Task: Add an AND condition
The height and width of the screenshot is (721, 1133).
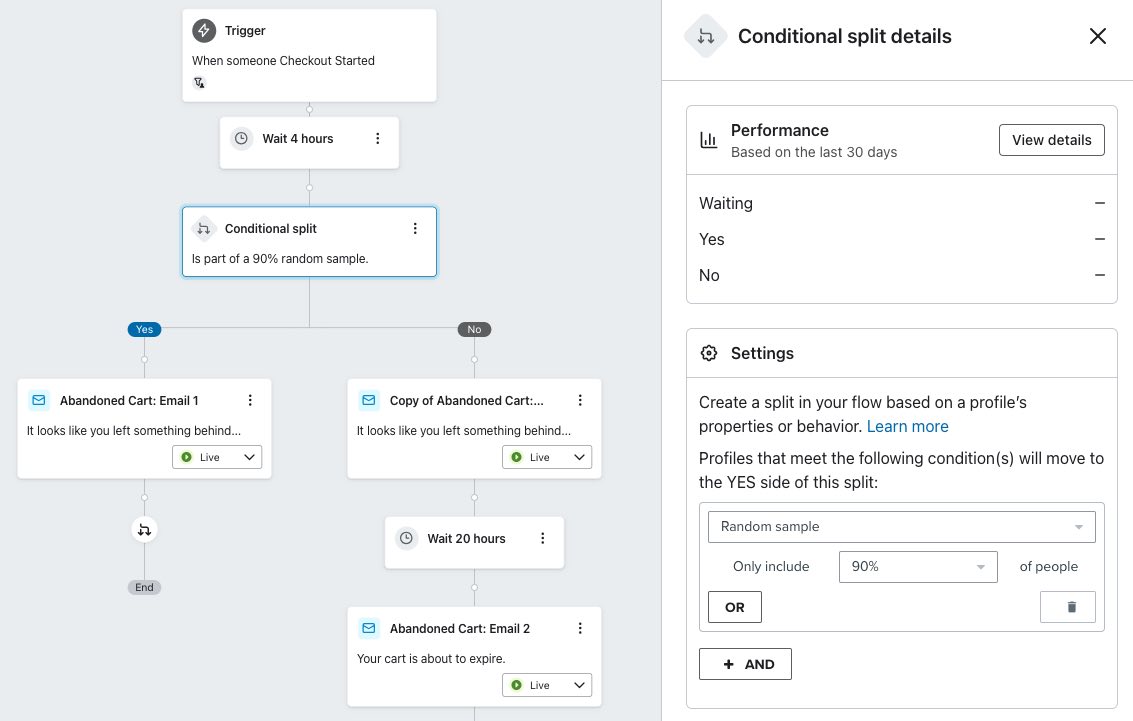Action: point(745,664)
